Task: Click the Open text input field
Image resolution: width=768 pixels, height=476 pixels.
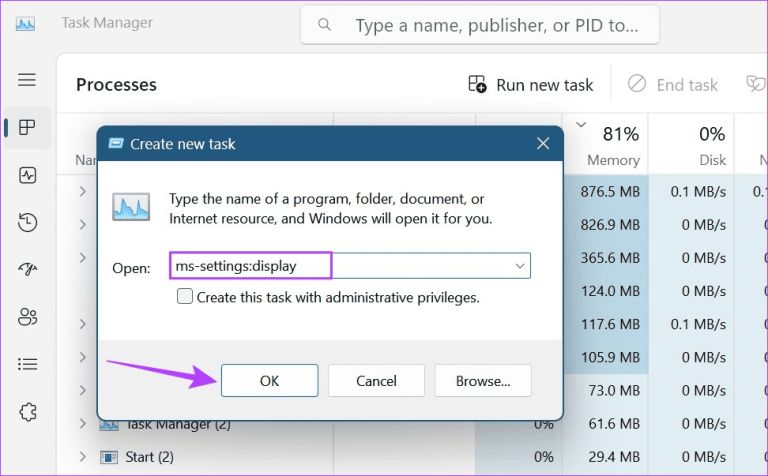Action: pos(340,266)
